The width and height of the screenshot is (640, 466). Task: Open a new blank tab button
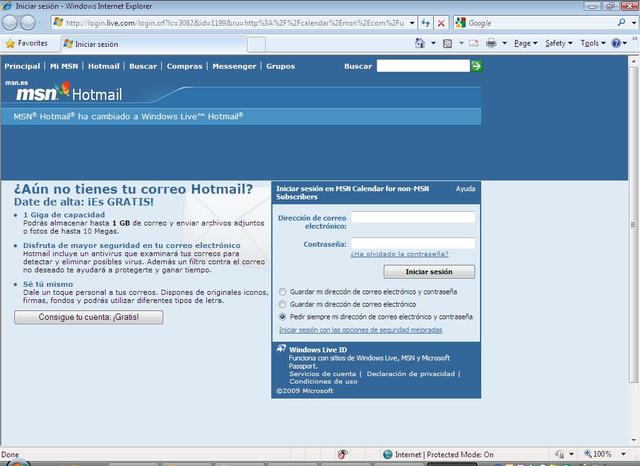coord(256,44)
